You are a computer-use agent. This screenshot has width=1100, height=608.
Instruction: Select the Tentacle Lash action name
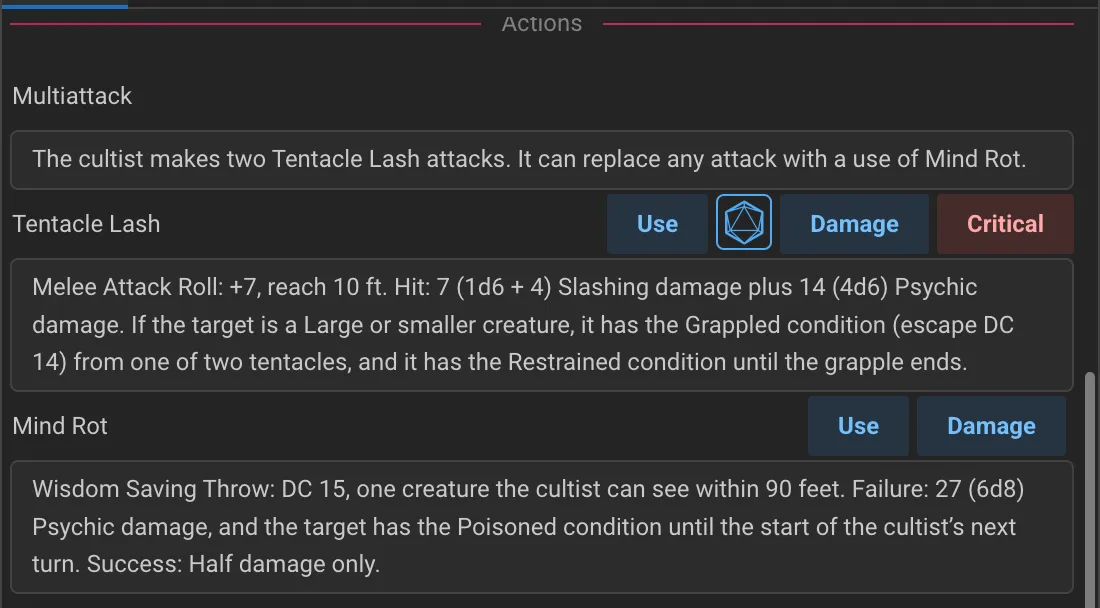[86, 224]
